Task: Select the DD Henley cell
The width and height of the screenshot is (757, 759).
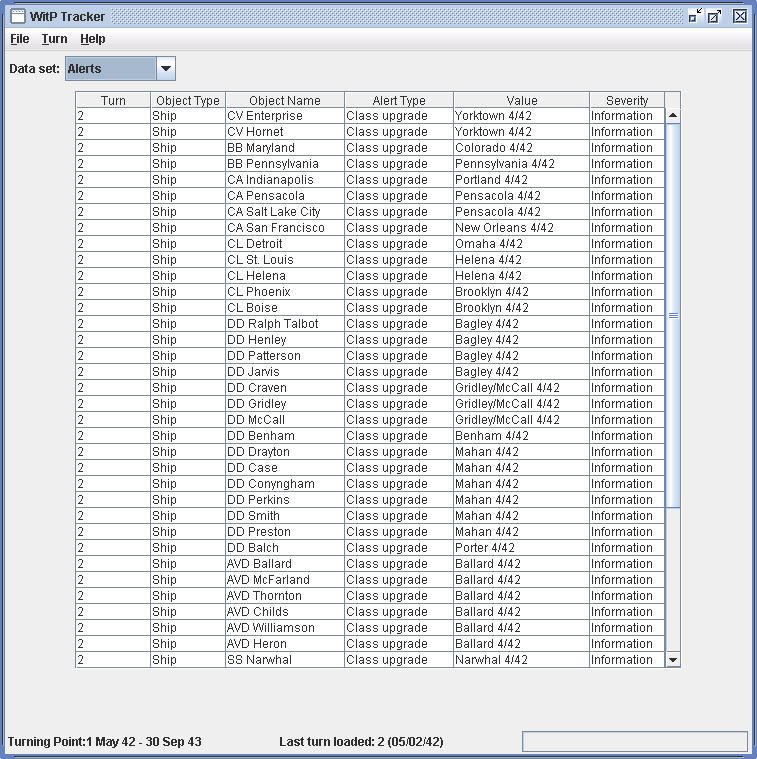Action: click(285, 339)
